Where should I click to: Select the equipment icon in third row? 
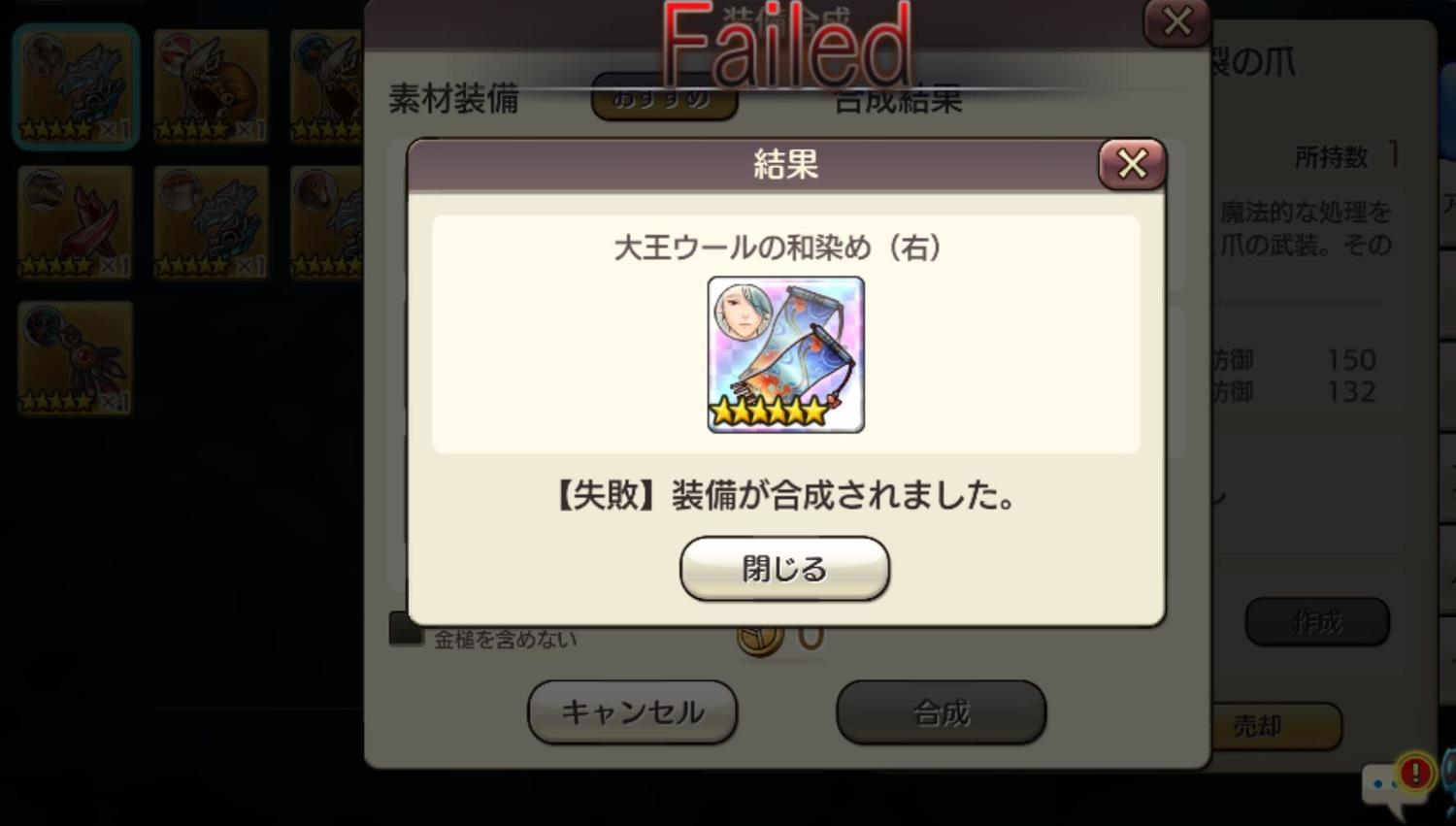(x=75, y=358)
